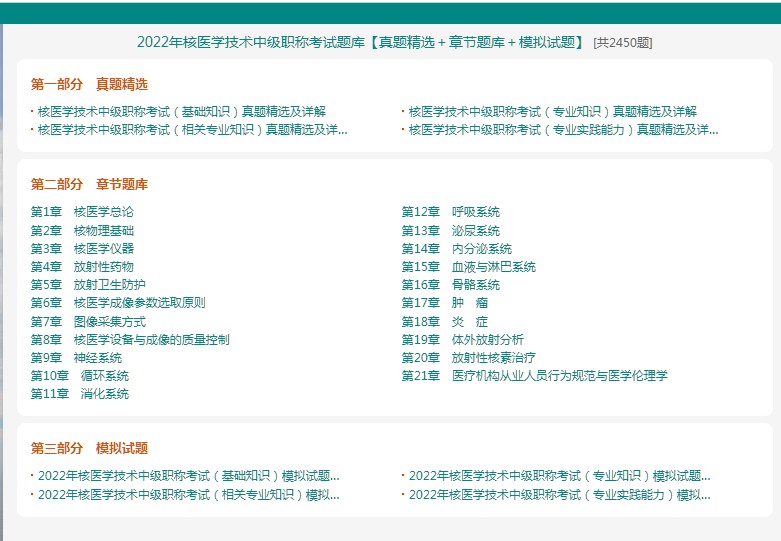
Task: Open 专业实践能力 真题精选 link
Action: (563, 130)
